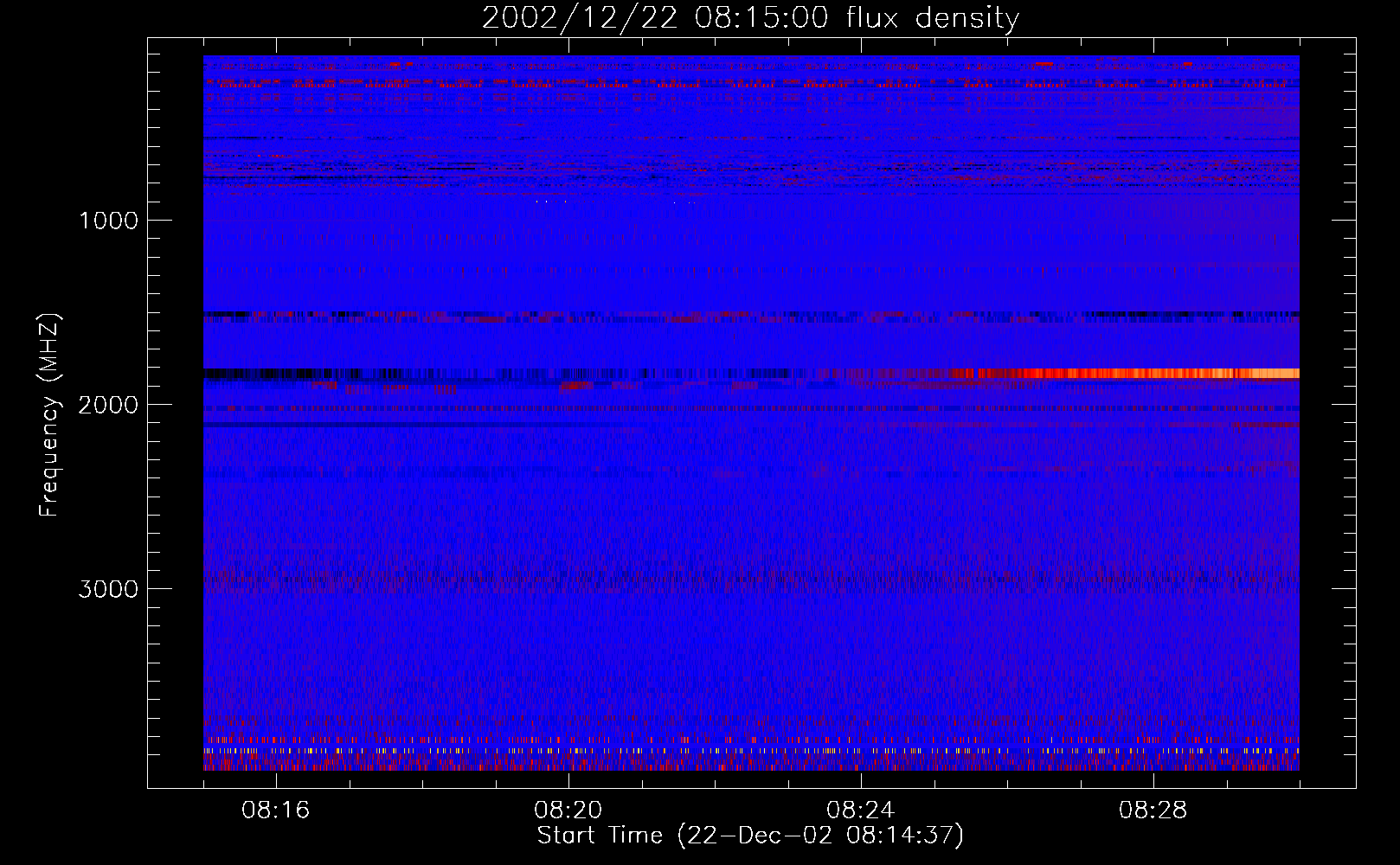The image size is (1400, 865).
Task: Click the 2000 frequency tick label
Action: (x=108, y=405)
